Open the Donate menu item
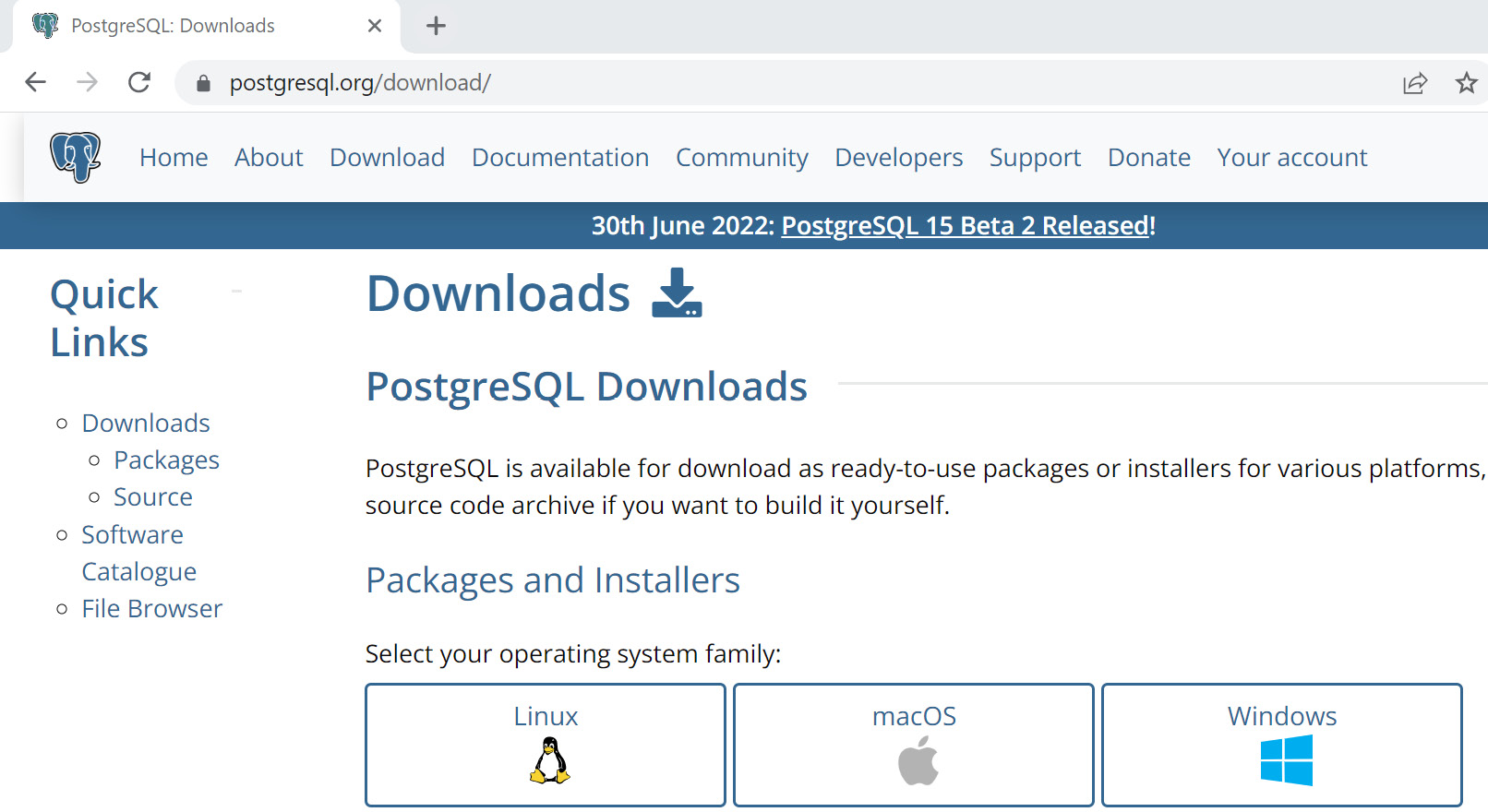1488x812 pixels. point(1149,158)
